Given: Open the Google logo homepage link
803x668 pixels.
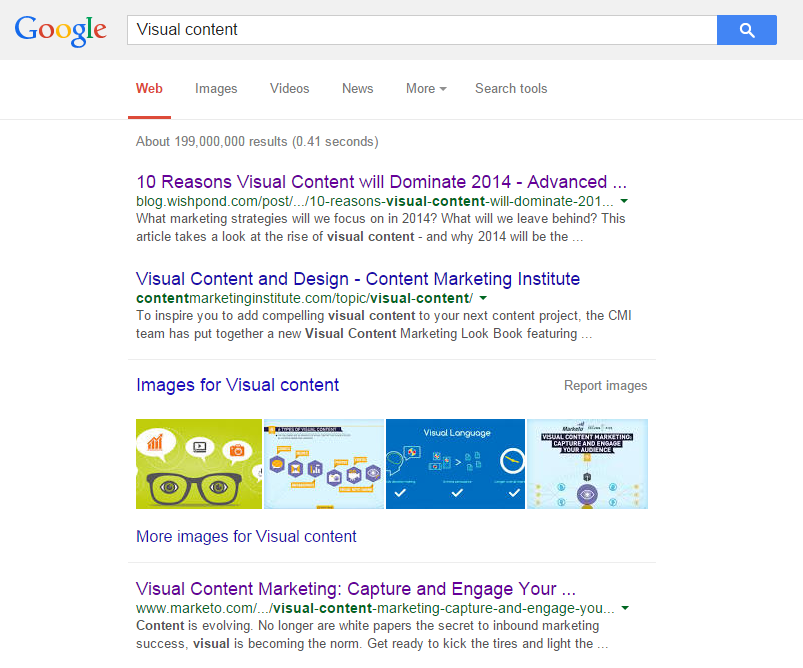Looking at the screenshot, I should tap(60, 31).
